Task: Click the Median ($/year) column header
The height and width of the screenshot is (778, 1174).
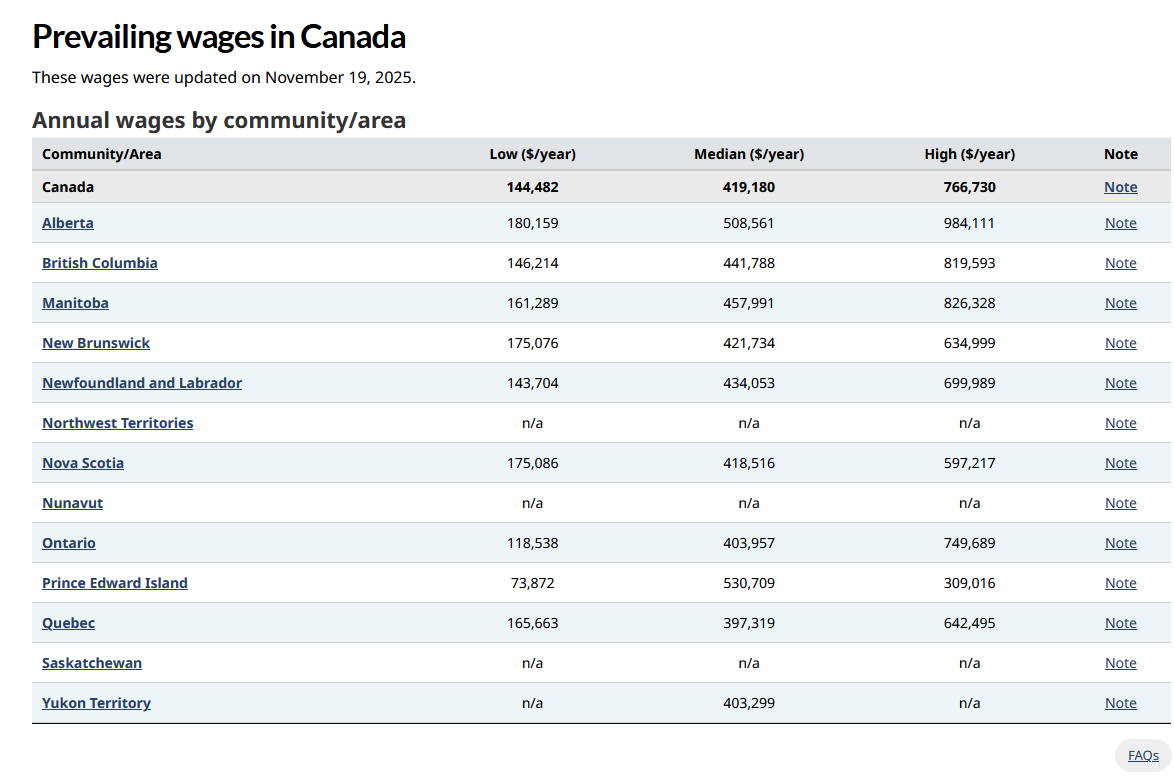Action: coord(749,154)
